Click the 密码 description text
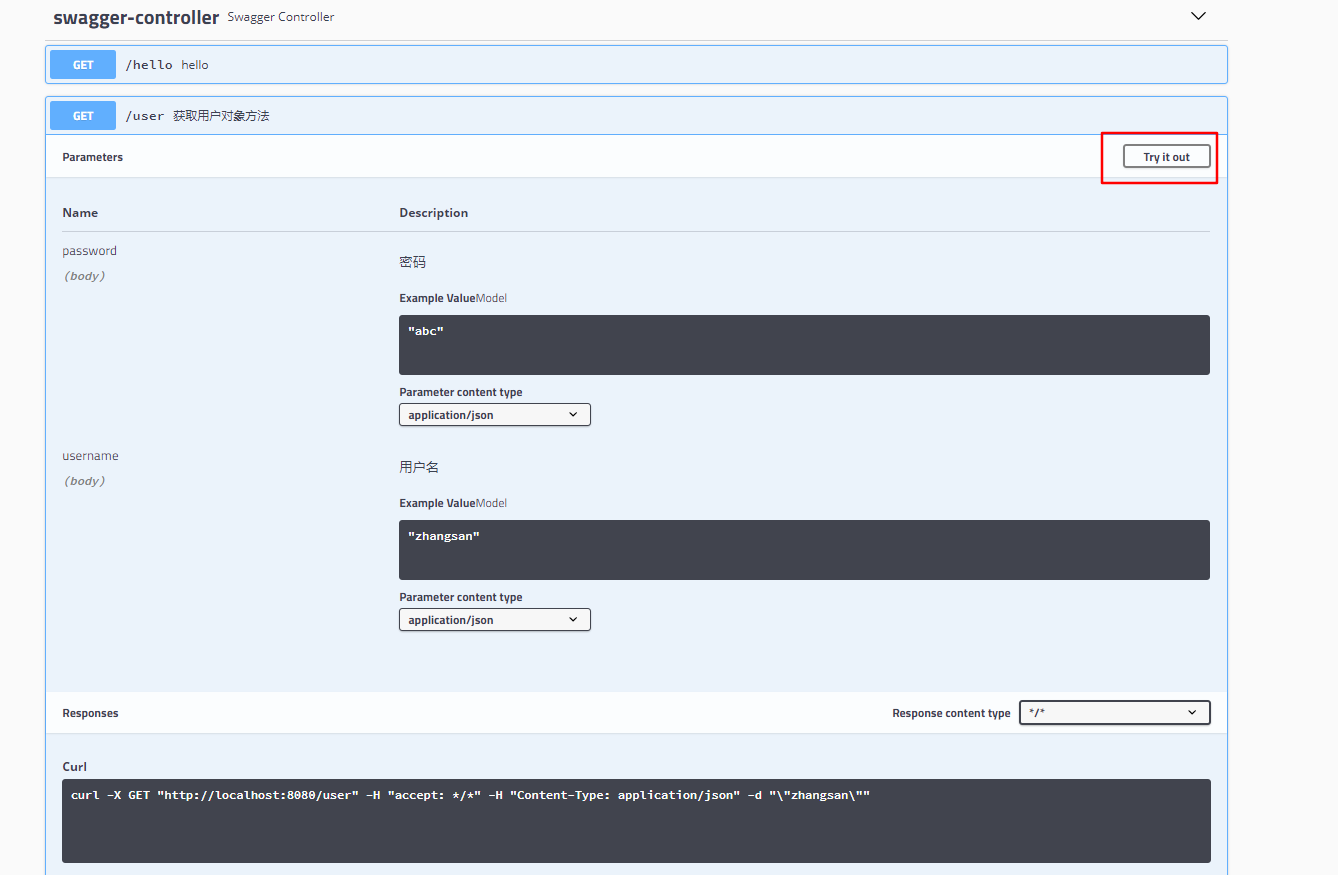The height and width of the screenshot is (875, 1338). coord(412,262)
